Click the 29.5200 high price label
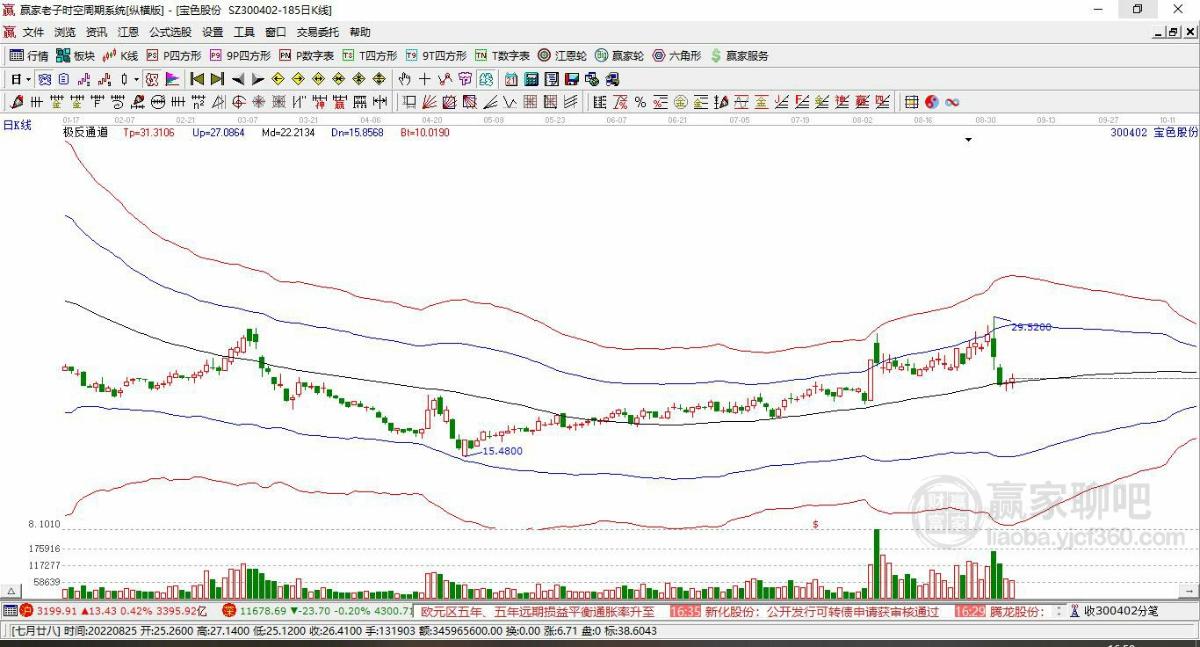The image size is (1200, 647). coord(1031,327)
